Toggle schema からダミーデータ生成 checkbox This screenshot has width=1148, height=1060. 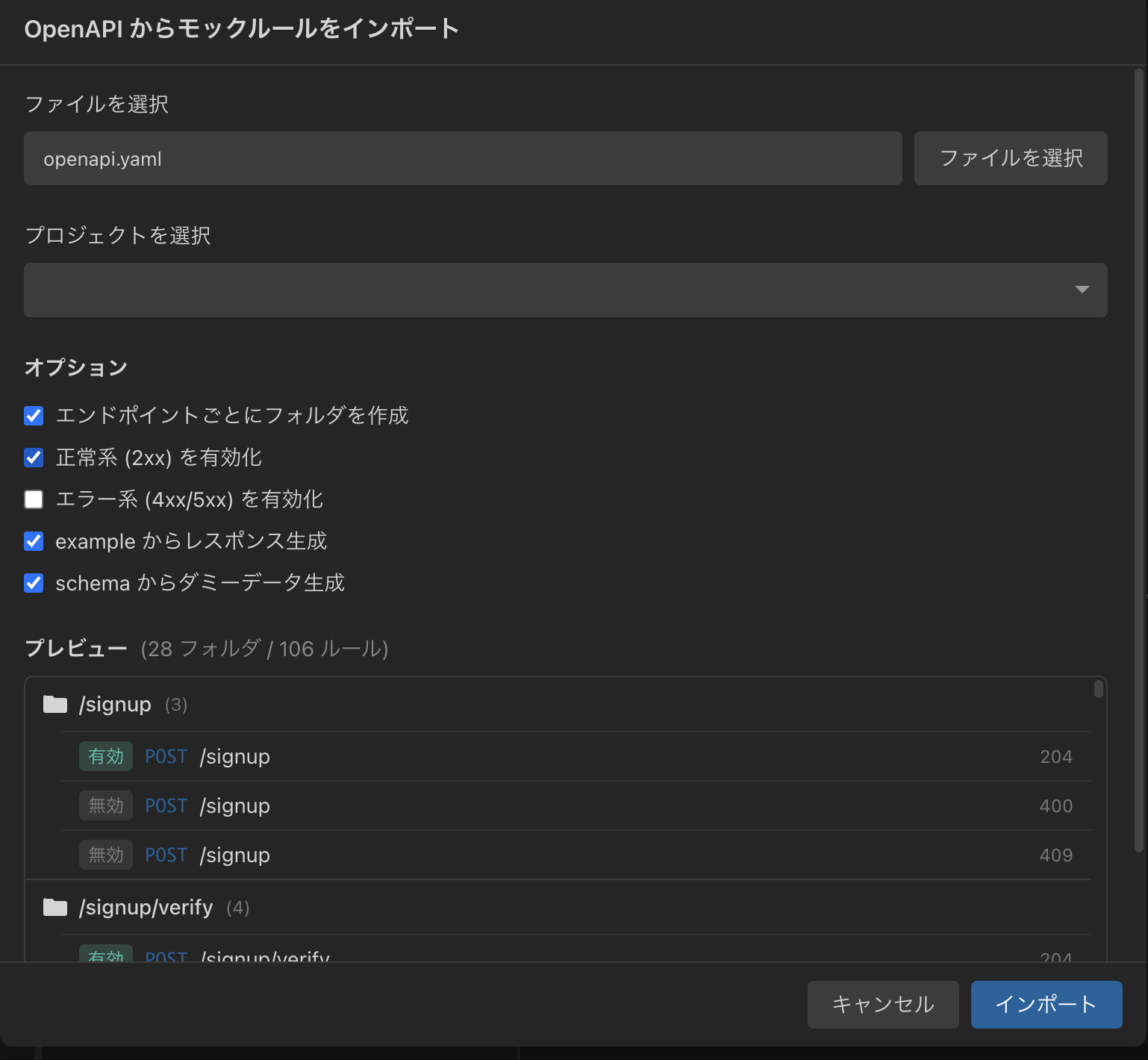point(34,583)
